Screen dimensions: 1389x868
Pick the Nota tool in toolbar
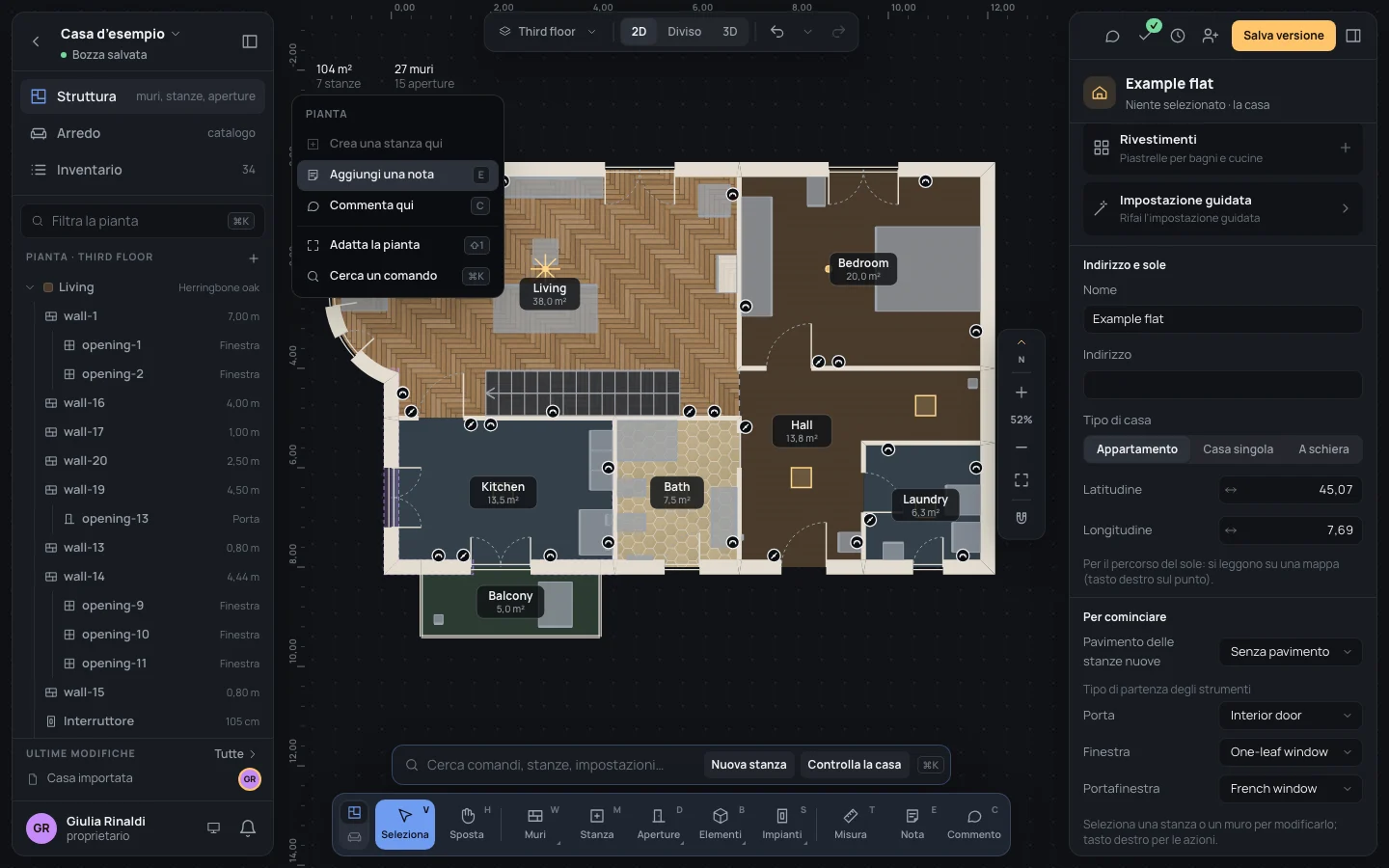click(x=912, y=825)
